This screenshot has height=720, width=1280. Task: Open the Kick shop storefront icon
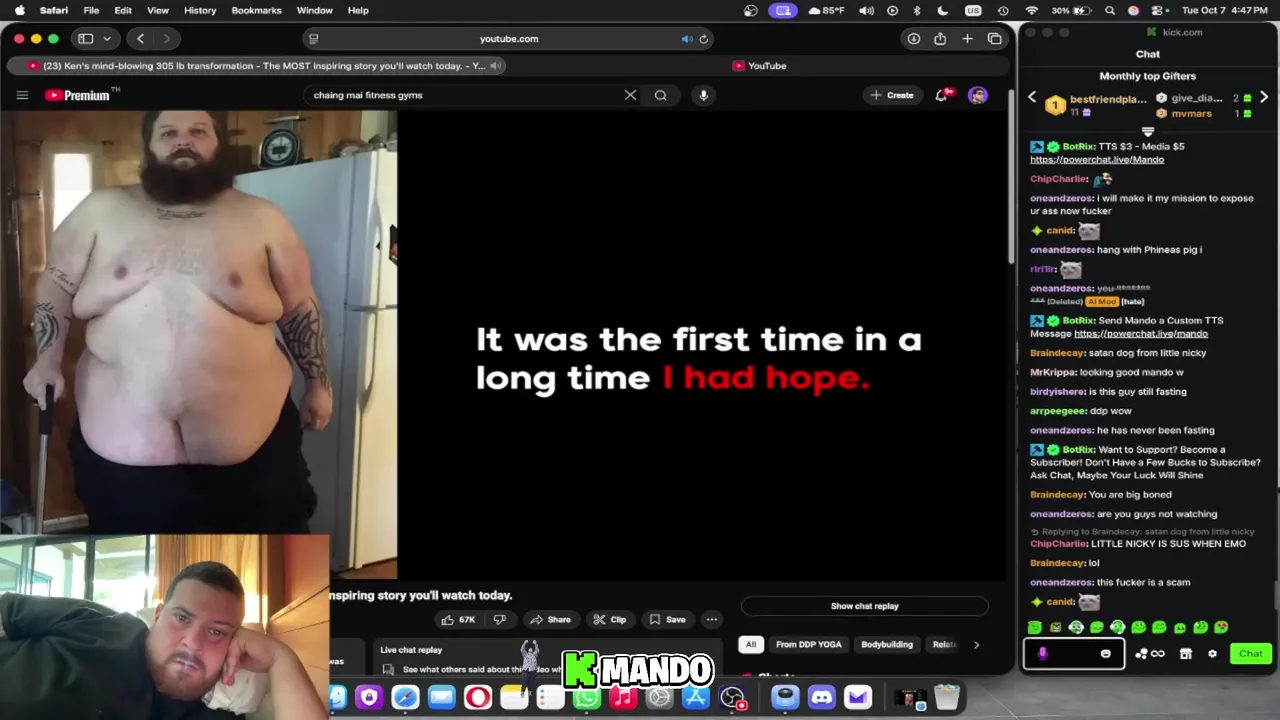click(x=1185, y=654)
